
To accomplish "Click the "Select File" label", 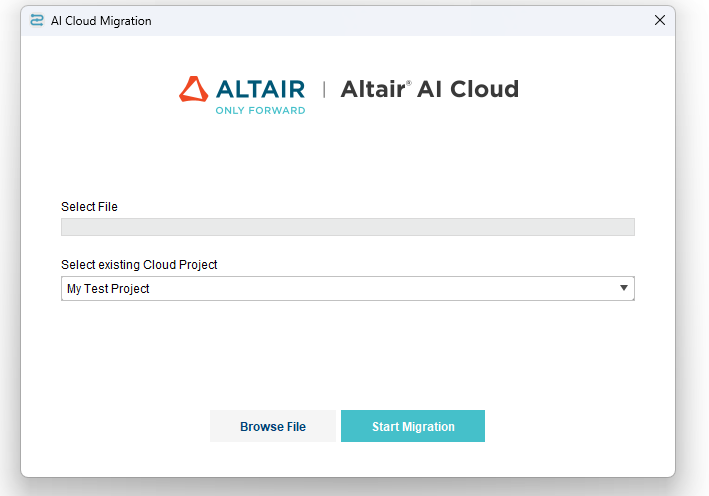I will 90,207.
